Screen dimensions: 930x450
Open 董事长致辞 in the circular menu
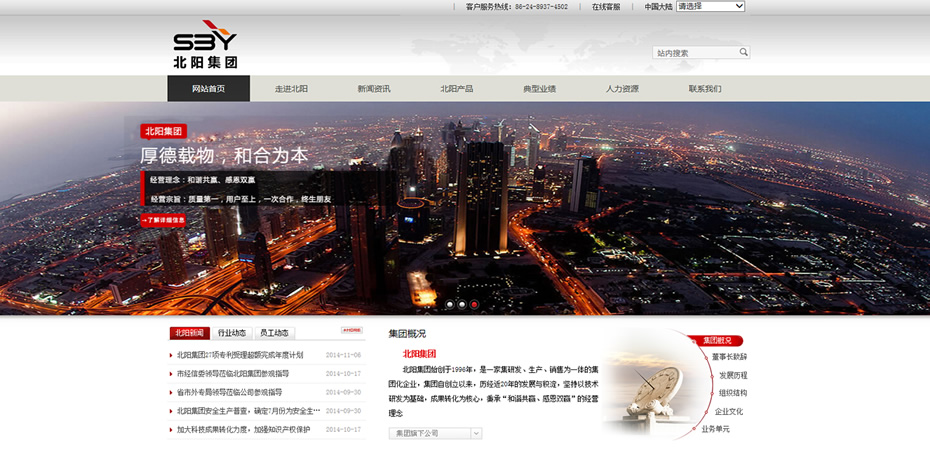pyautogui.click(x=729, y=357)
